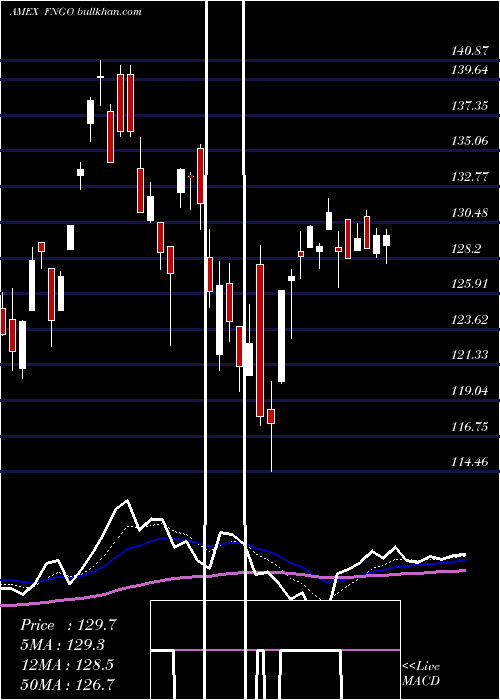
Task: Click the 121.33 price level label
Action: (x=470, y=355)
